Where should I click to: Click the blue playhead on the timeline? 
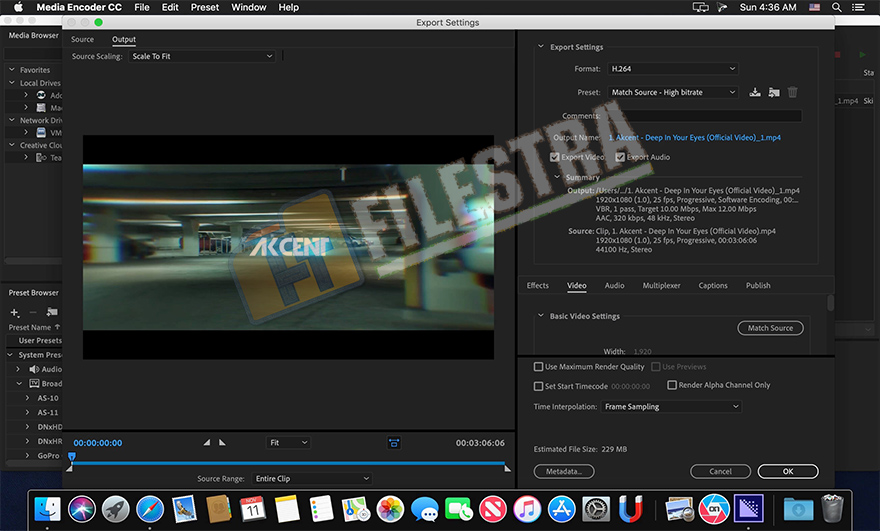coord(72,457)
